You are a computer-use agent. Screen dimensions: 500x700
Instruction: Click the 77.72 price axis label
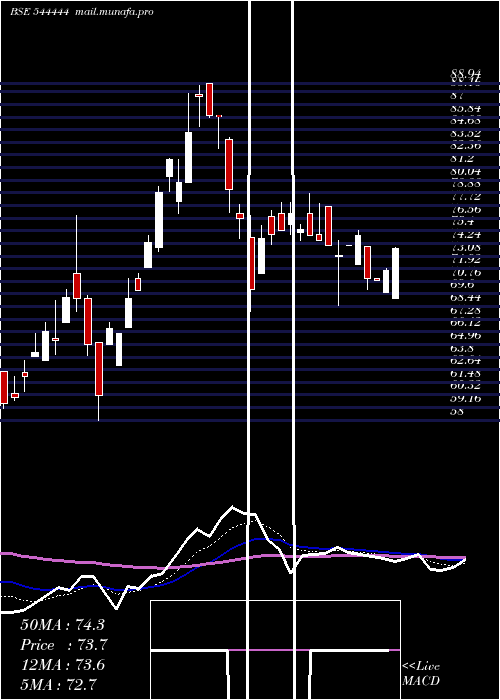point(465,197)
